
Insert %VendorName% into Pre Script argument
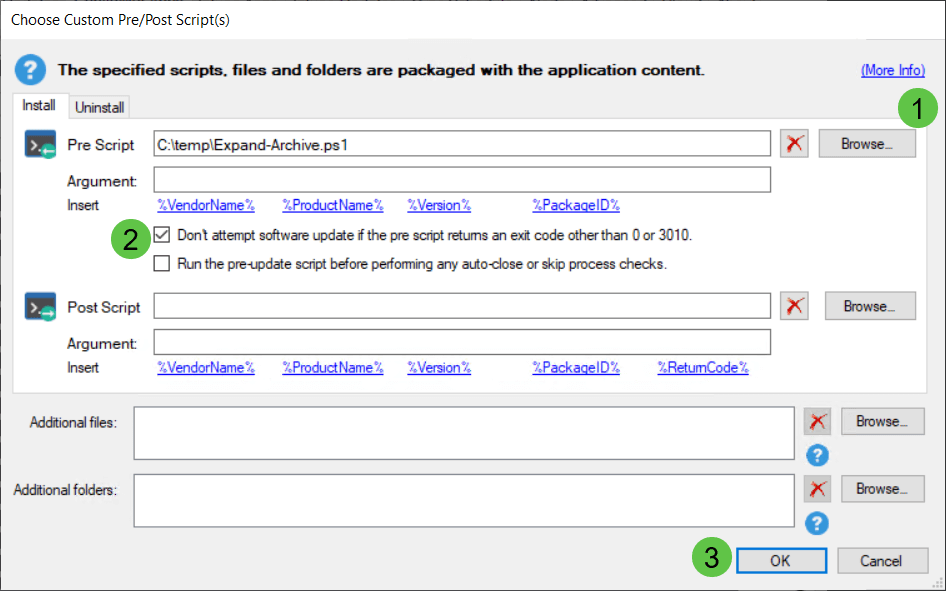[x=206, y=205]
